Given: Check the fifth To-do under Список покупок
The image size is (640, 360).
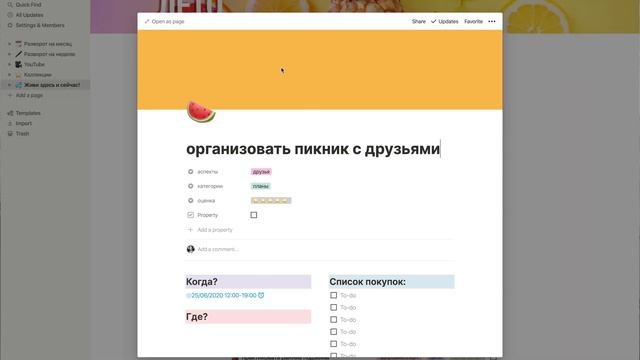Looking at the screenshot, I should (333, 344).
